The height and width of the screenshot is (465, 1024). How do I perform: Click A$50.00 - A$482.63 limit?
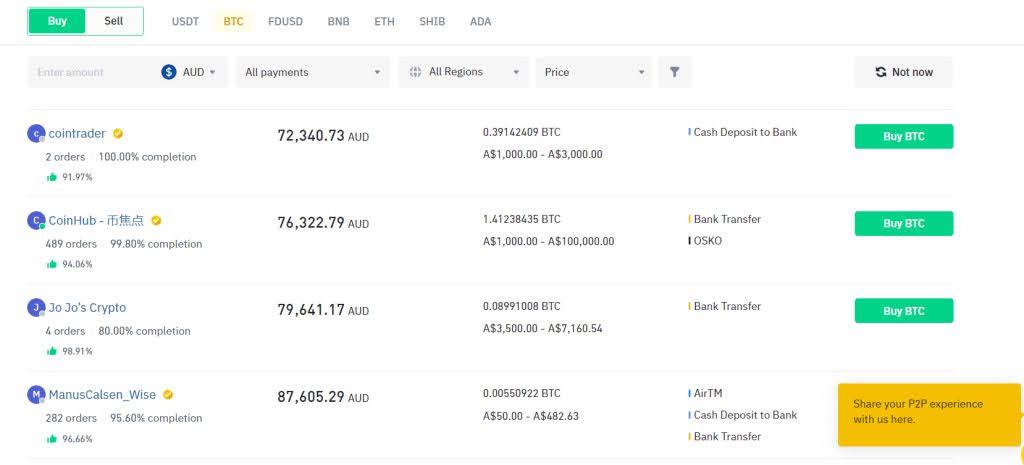(x=531, y=416)
